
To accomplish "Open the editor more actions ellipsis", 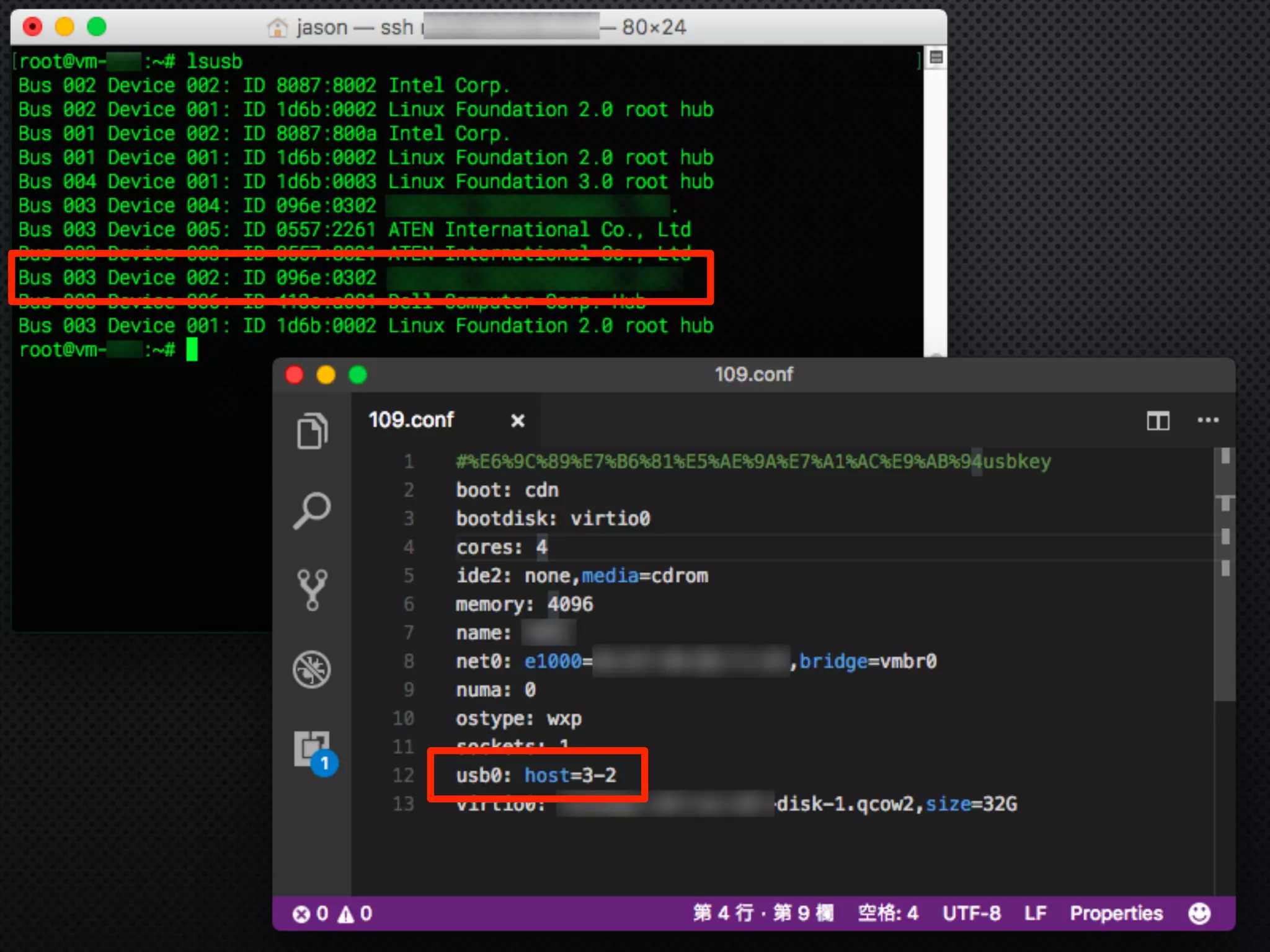I will coord(1207,421).
